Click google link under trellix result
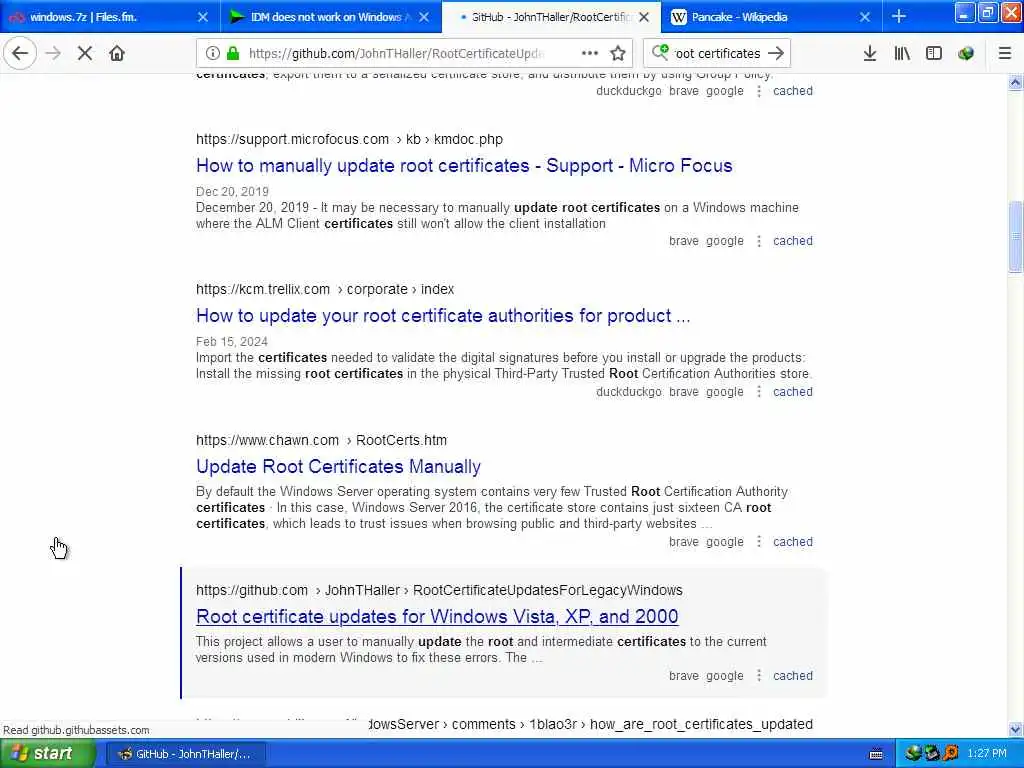Screen dimensions: 1024x768 point(725,392)
